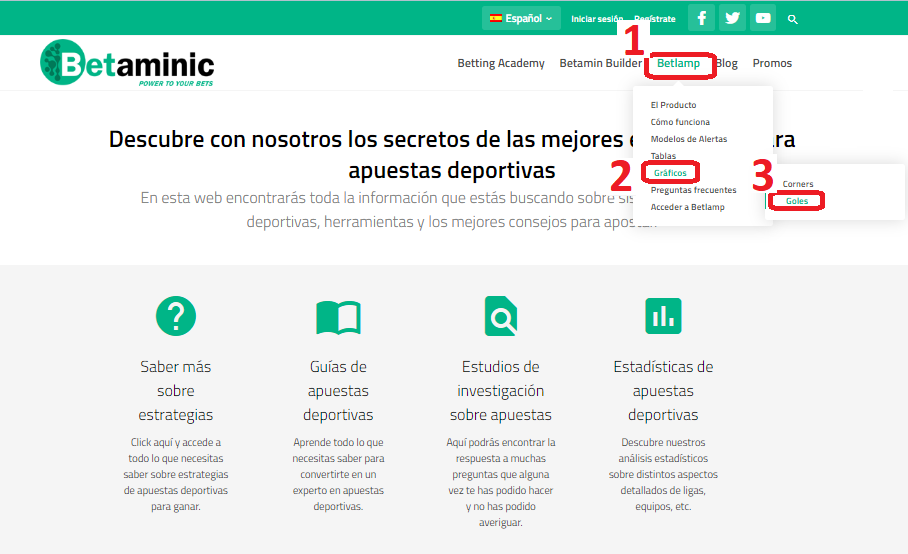The image size is (908, 554).
Task: Open the Blog menu item
Action: pyautogui.click(x=727, y=63)
